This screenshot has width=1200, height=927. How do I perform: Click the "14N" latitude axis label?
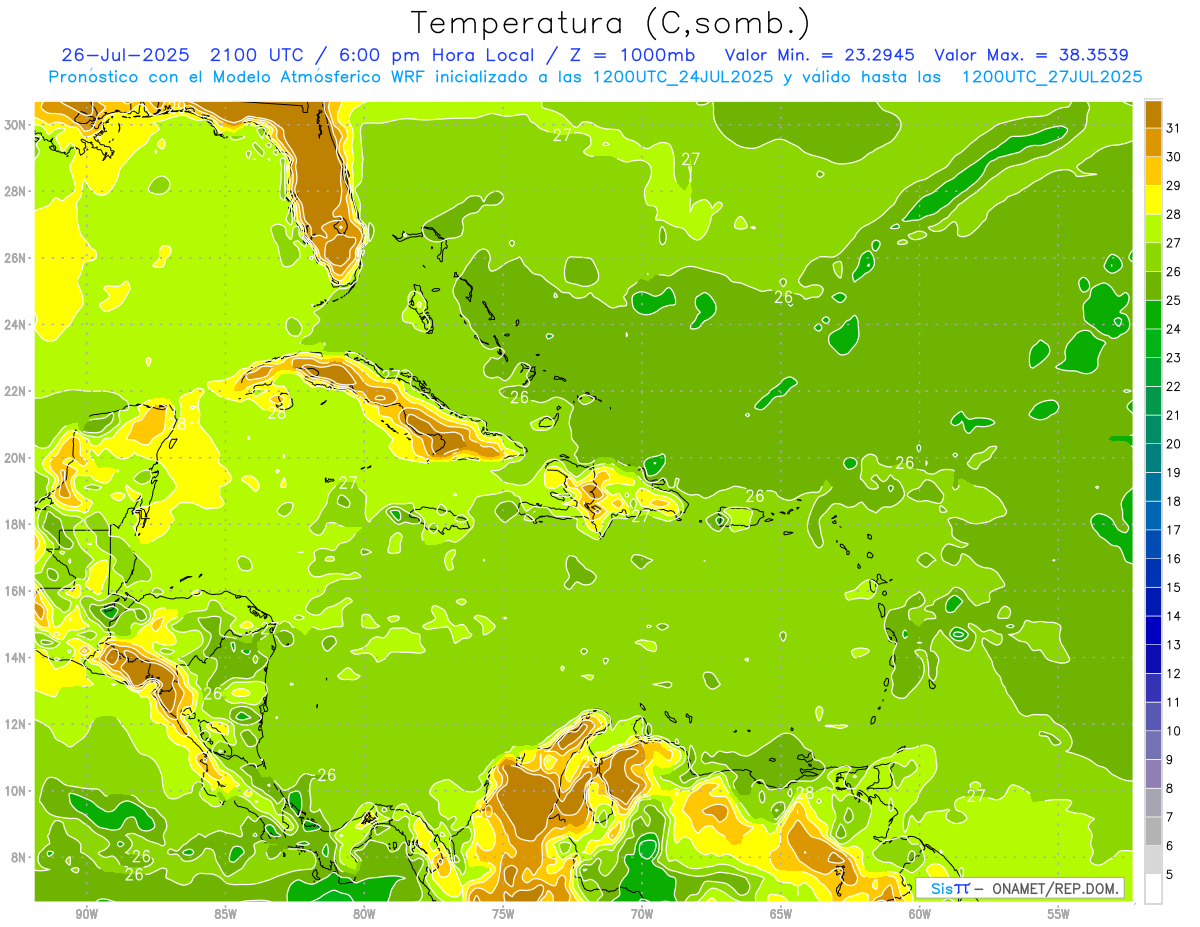point(15,657)
